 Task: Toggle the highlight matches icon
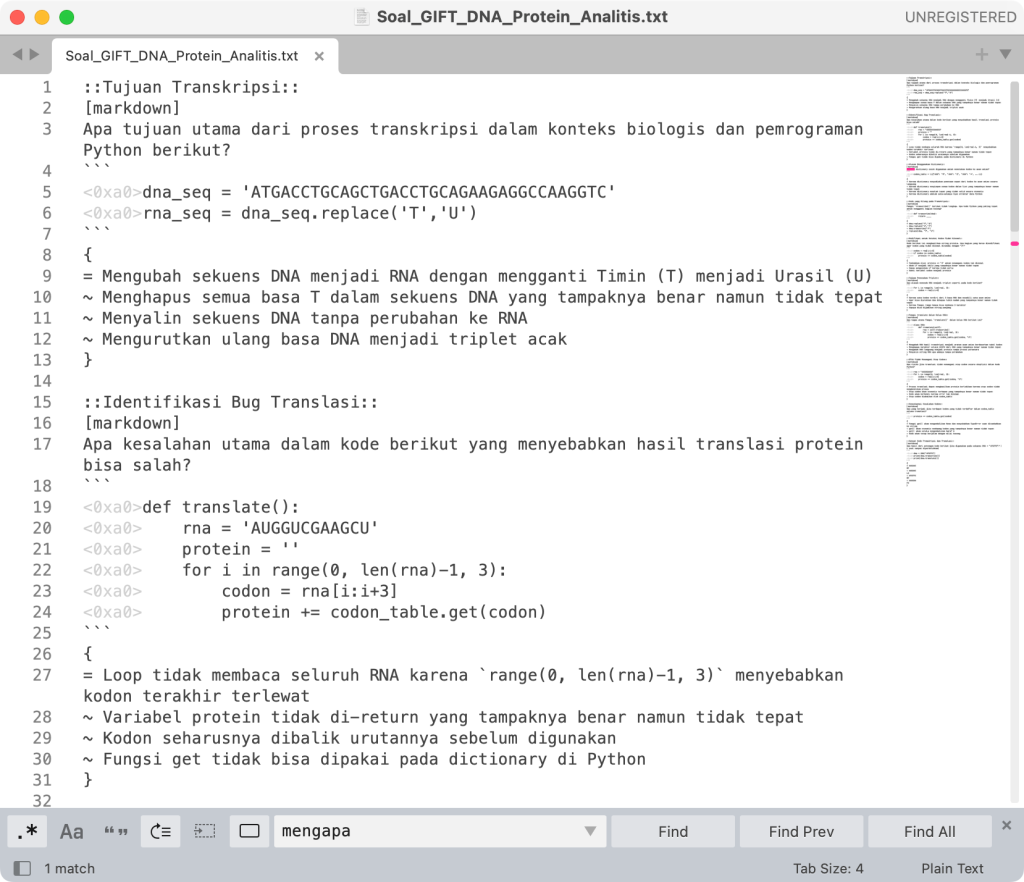coord(250,831)
